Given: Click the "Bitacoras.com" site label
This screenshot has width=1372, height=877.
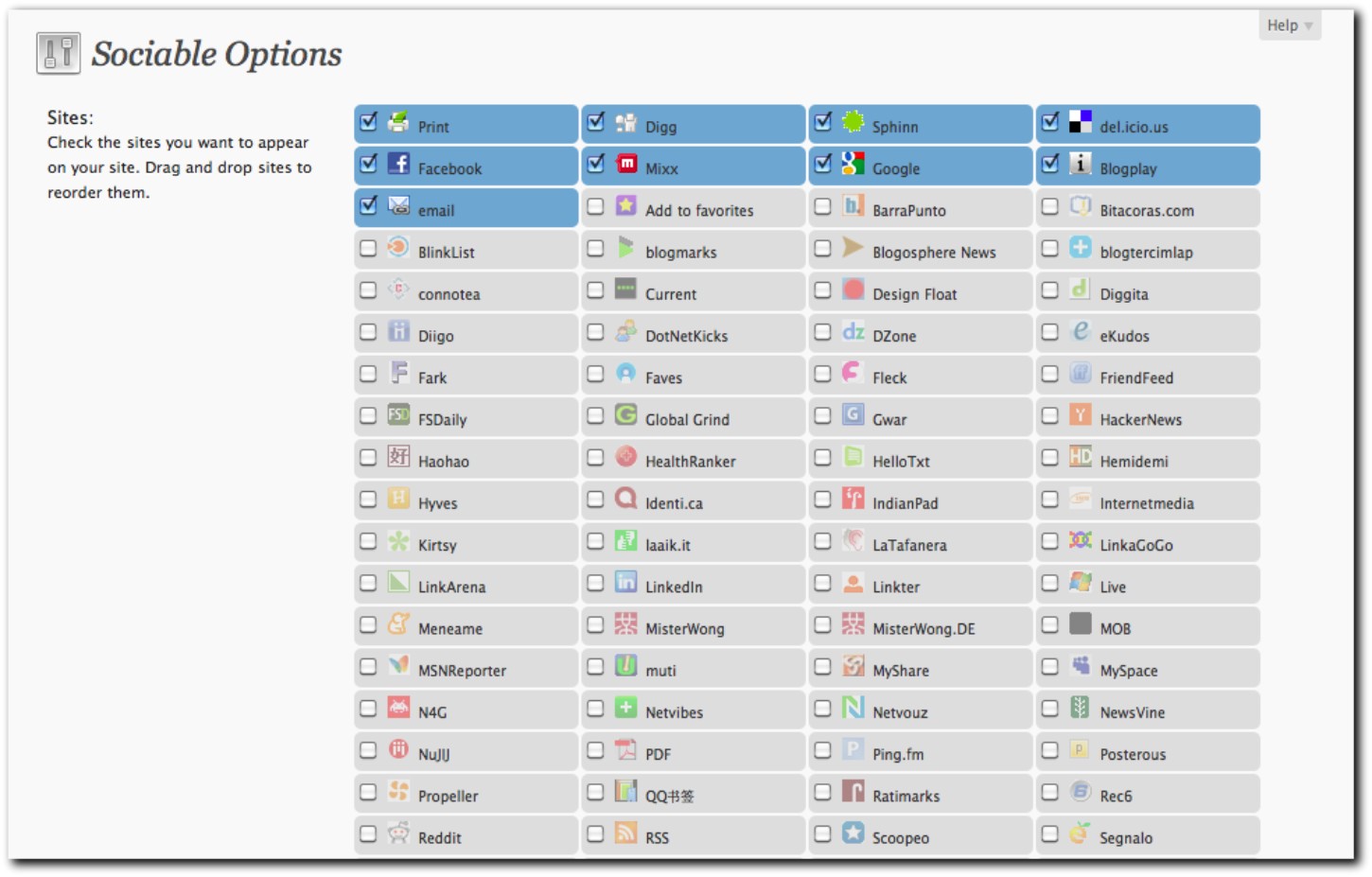Looking at the screenshot, I should (x=1147, y=211).
